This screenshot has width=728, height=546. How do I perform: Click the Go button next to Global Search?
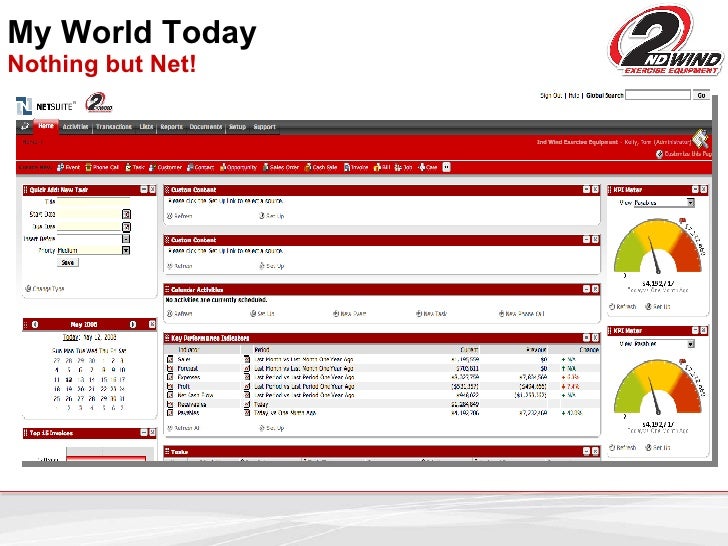pyautogui.click(x=701, y=95)
